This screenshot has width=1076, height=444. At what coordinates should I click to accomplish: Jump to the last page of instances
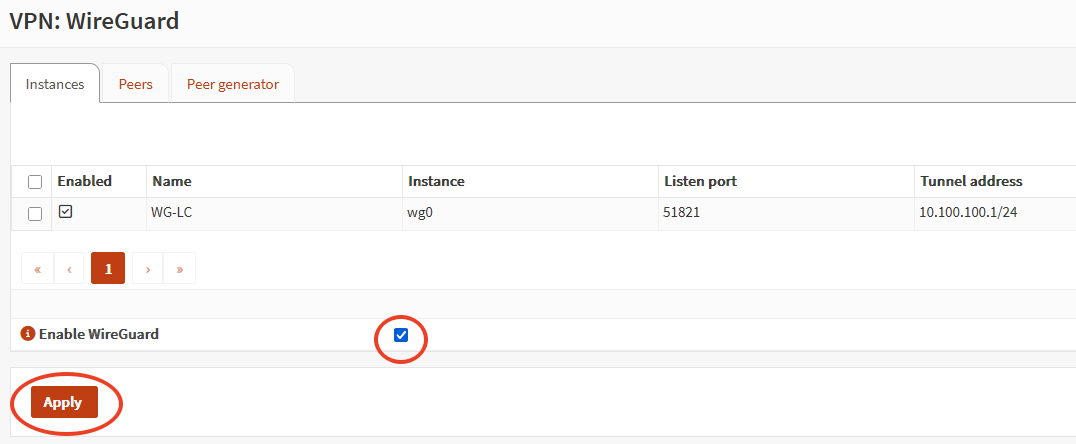179,268
